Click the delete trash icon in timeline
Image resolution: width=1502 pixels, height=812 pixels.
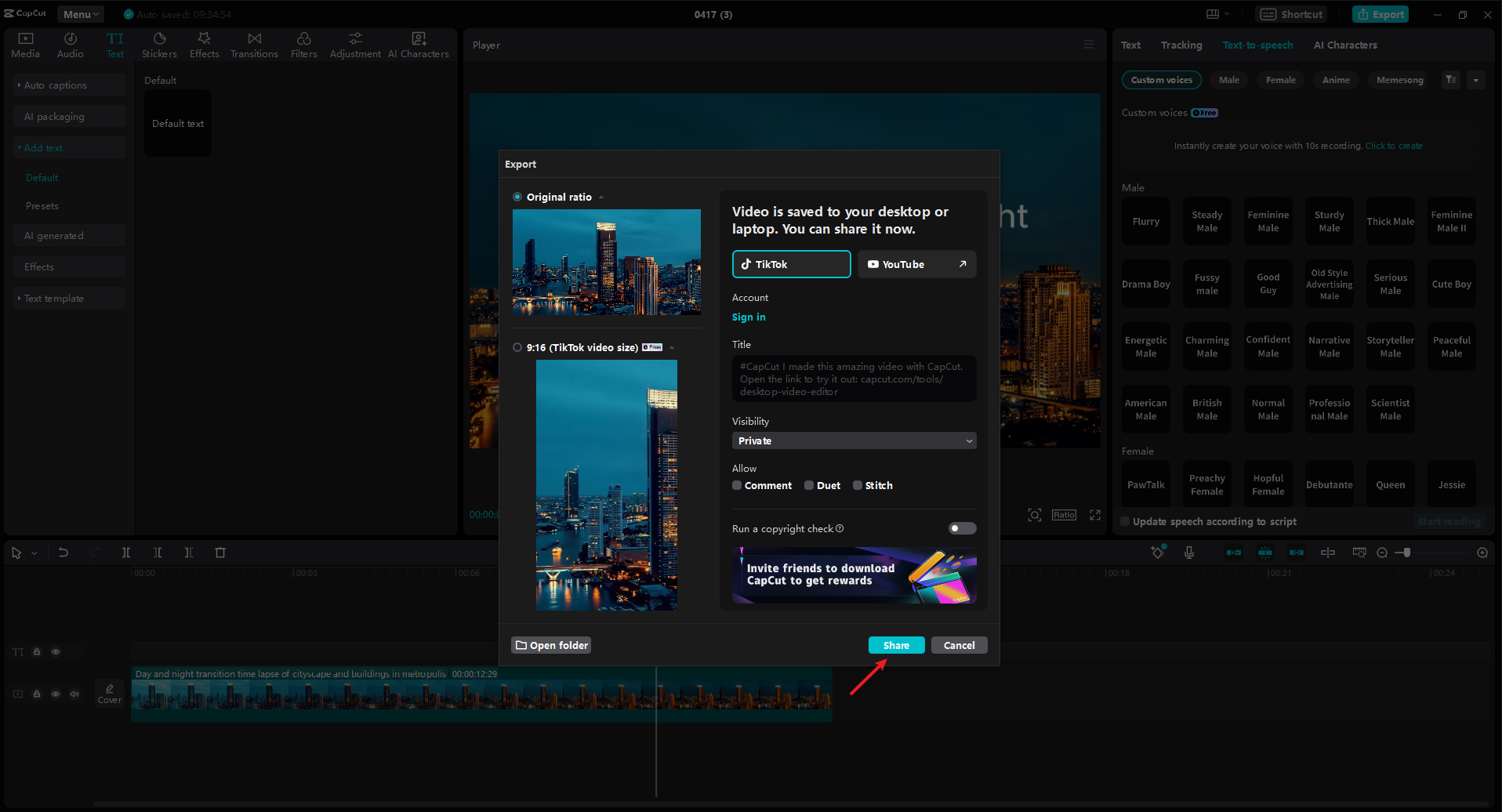point(220,553)
